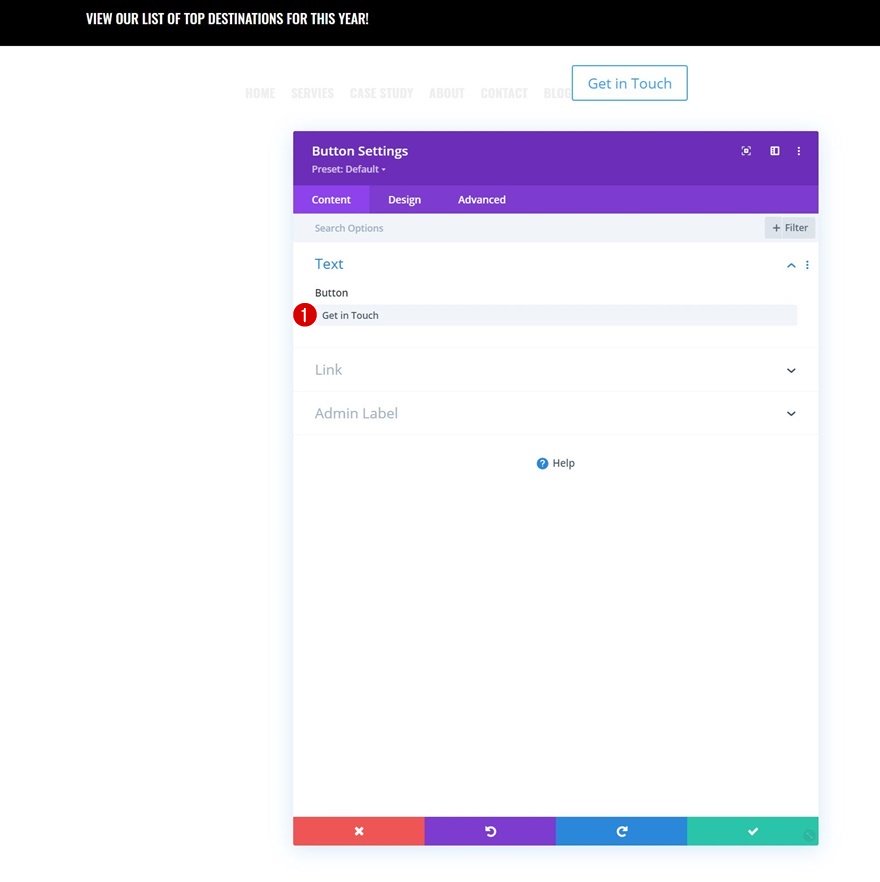Open the Preset: Default dropdown
Image resolution: width=880 pixels, height=882 pixels.
(x=348, y=169)
